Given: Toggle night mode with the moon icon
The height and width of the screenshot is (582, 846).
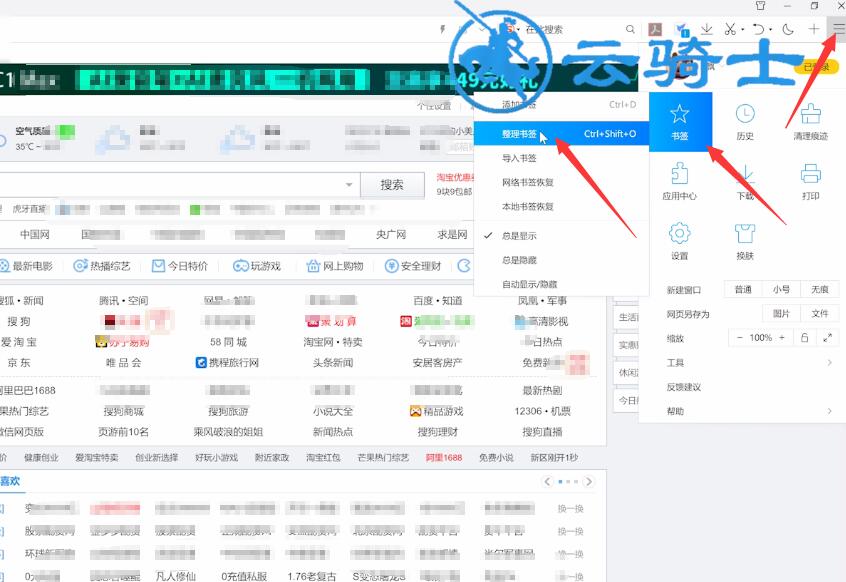Looking at the screenshot, I should coord(788,29).
